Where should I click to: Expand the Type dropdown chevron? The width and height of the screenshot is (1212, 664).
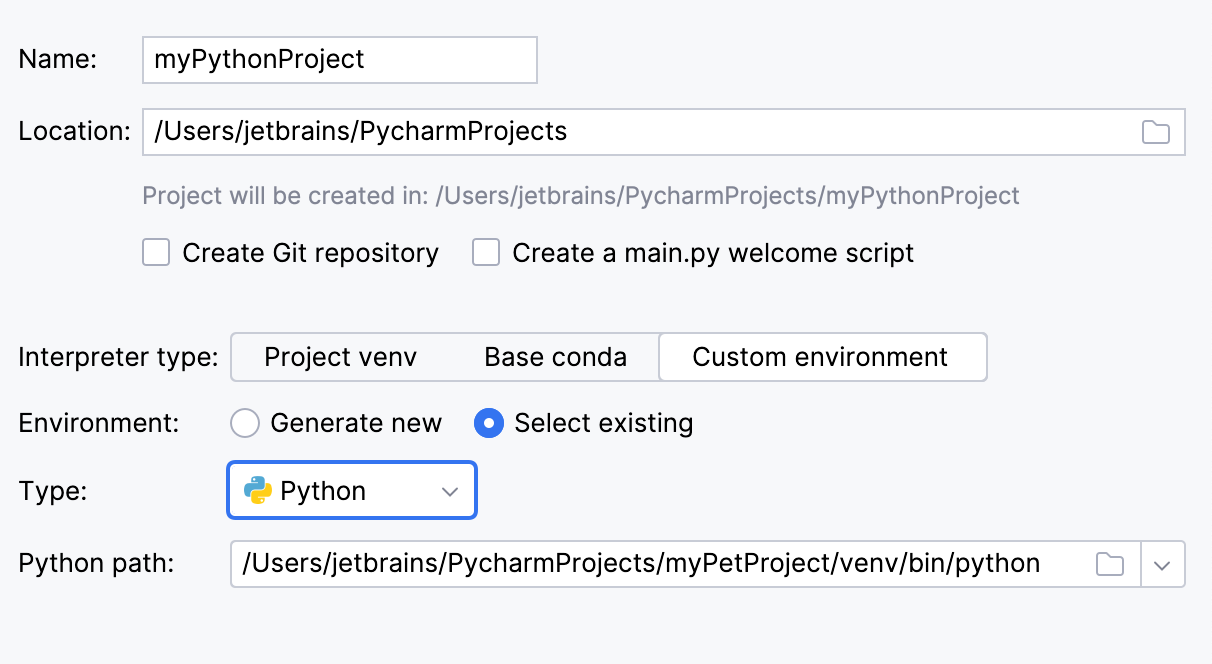point(450,491)
